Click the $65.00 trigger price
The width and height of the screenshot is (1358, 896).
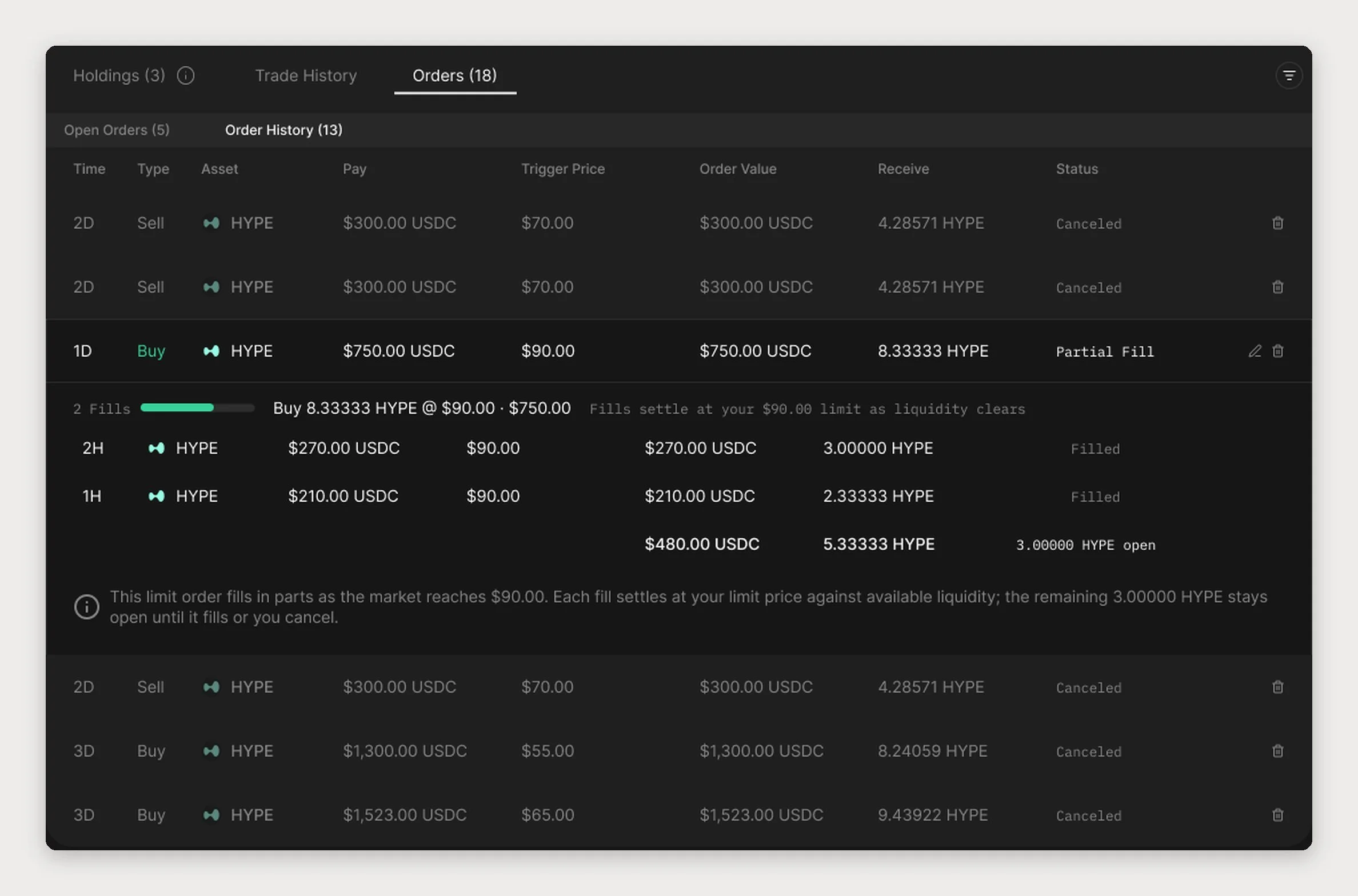pos(548,815)
